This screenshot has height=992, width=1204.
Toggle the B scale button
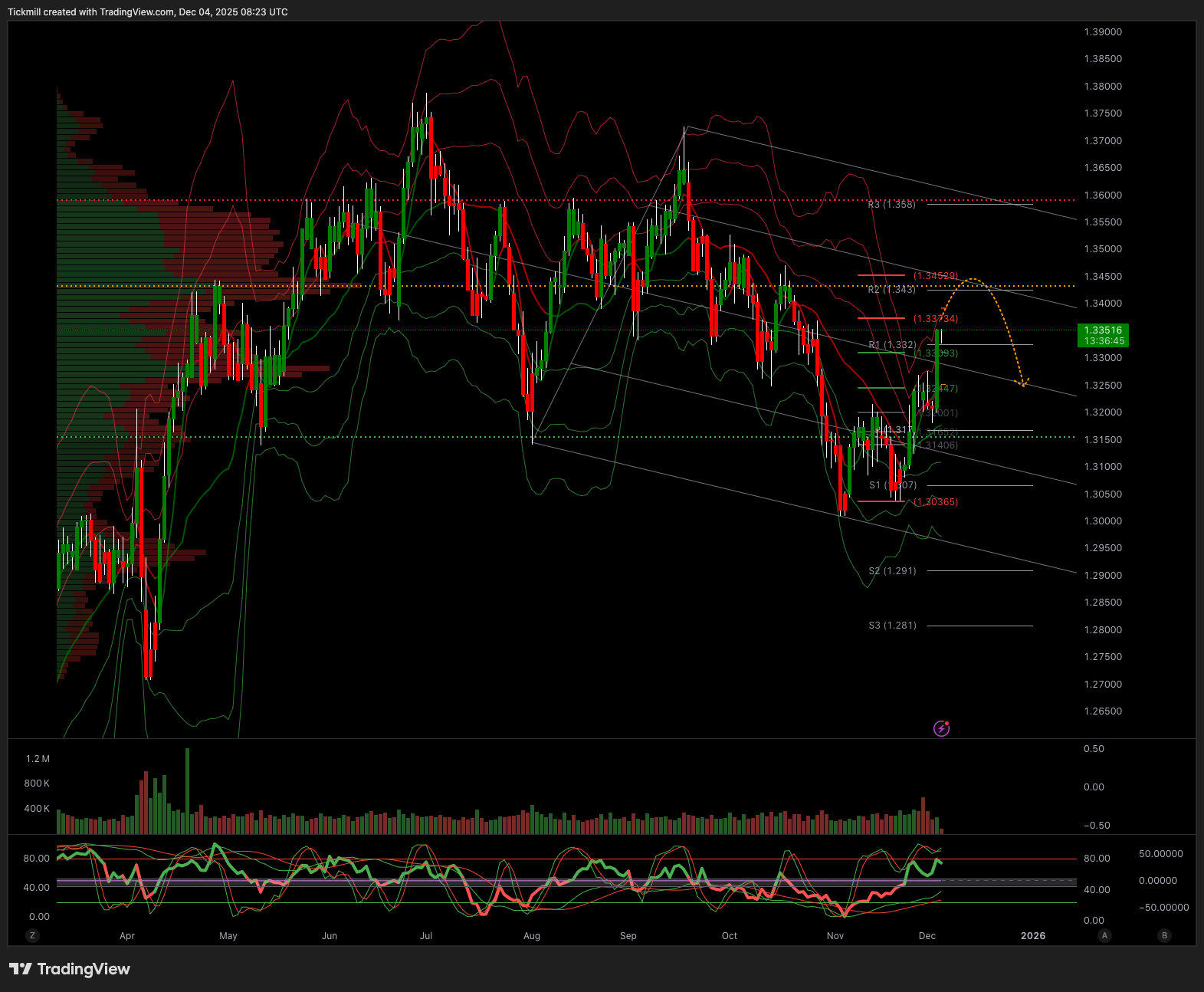click(1164, 935)
